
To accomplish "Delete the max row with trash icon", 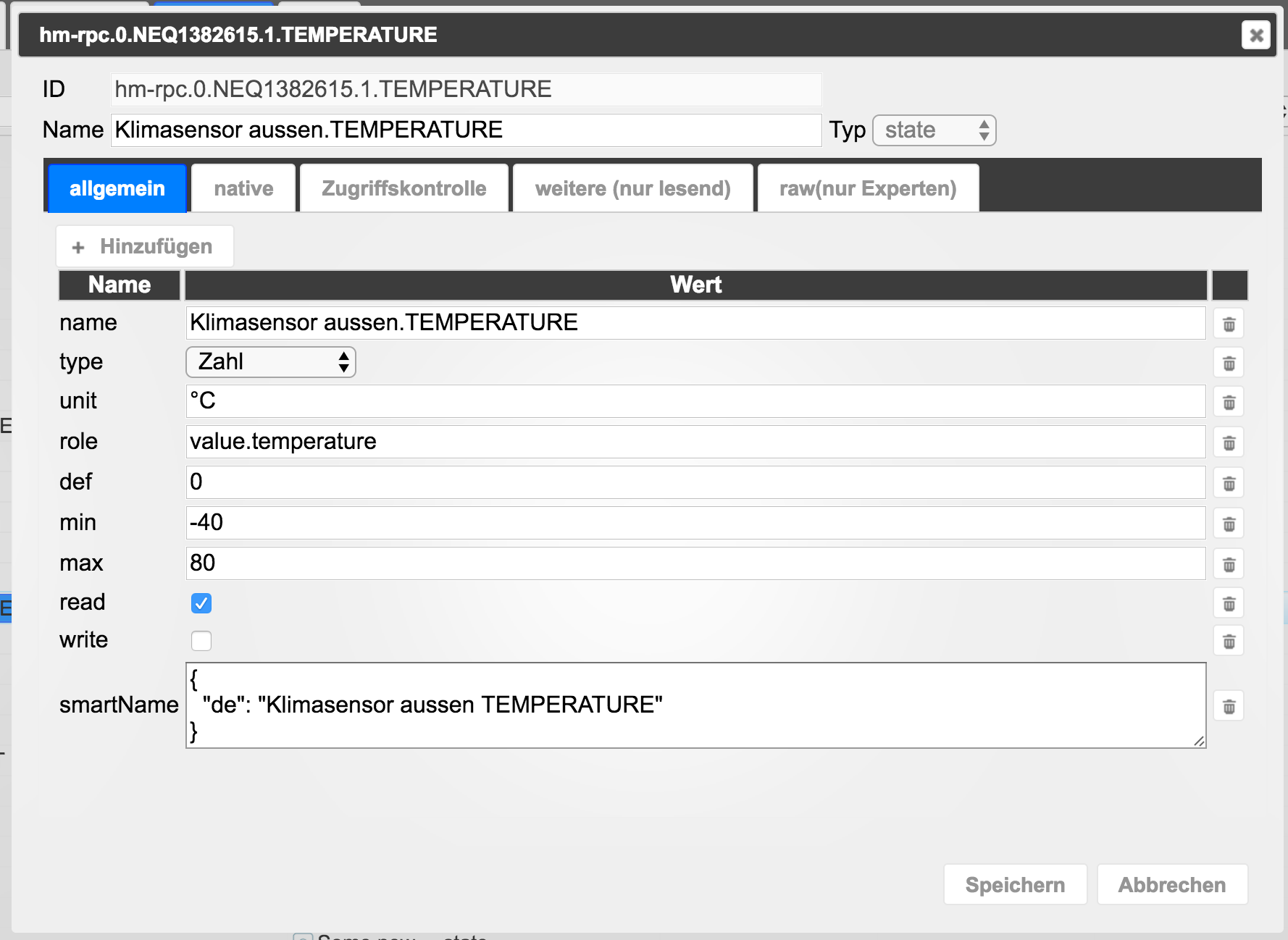I will 1229,564.
